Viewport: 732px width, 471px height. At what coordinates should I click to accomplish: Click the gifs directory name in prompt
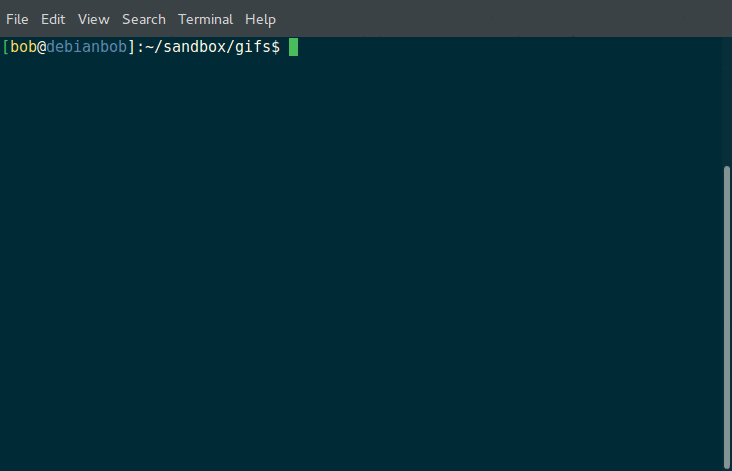click(x=253, y=47)
